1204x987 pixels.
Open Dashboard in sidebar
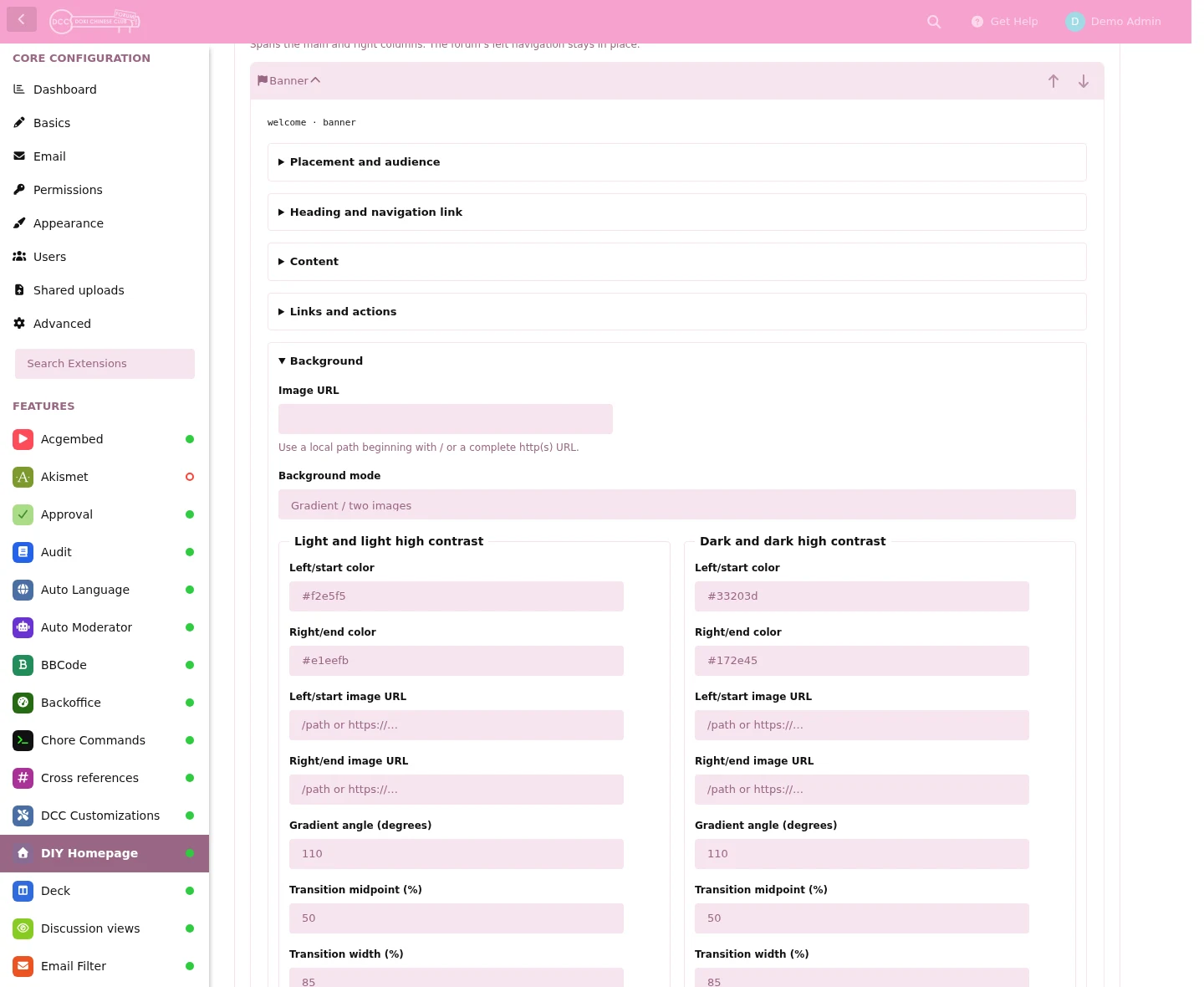[x=105, y=89]
